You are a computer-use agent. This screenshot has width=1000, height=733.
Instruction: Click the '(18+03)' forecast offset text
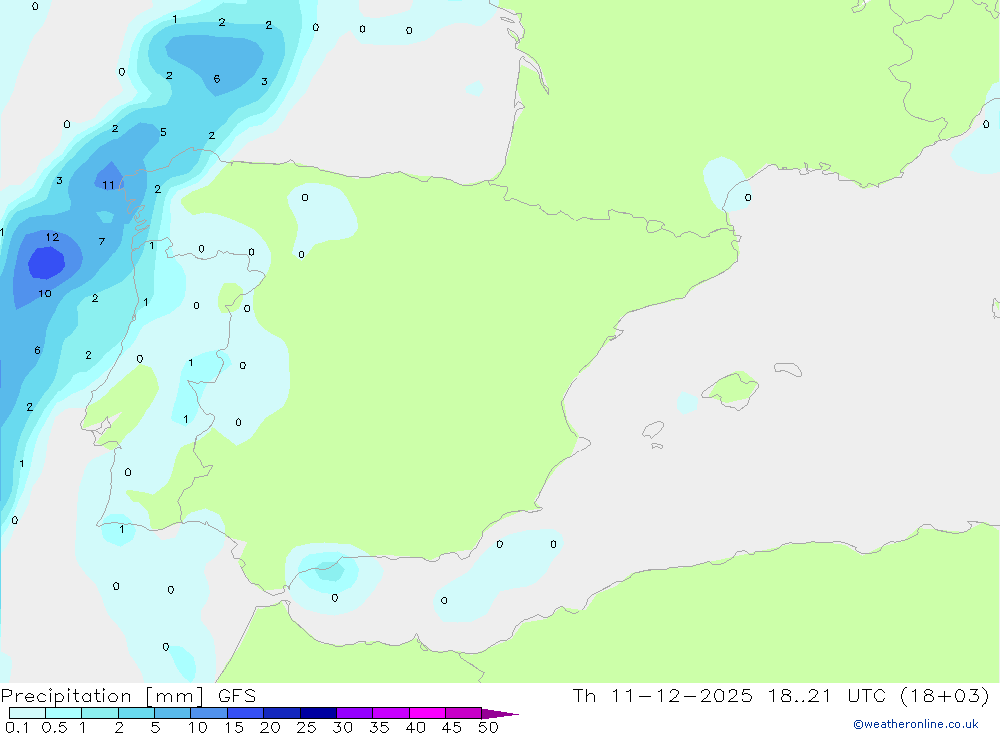click(x=945, y=696)
